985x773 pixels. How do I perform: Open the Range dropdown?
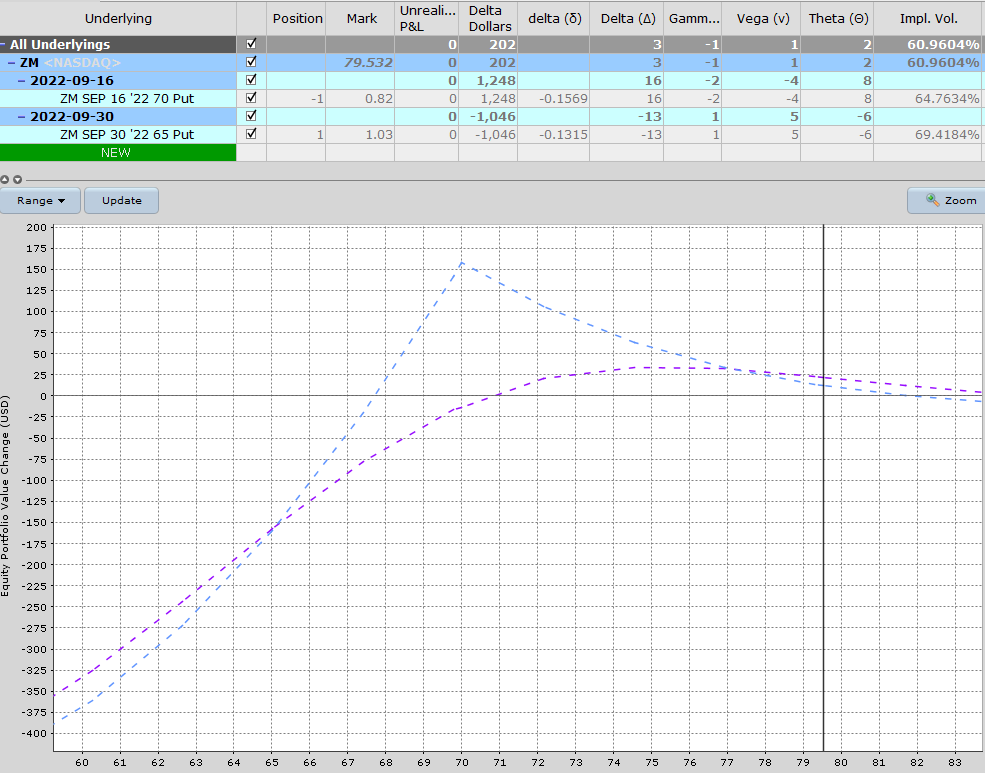point(40,200)
